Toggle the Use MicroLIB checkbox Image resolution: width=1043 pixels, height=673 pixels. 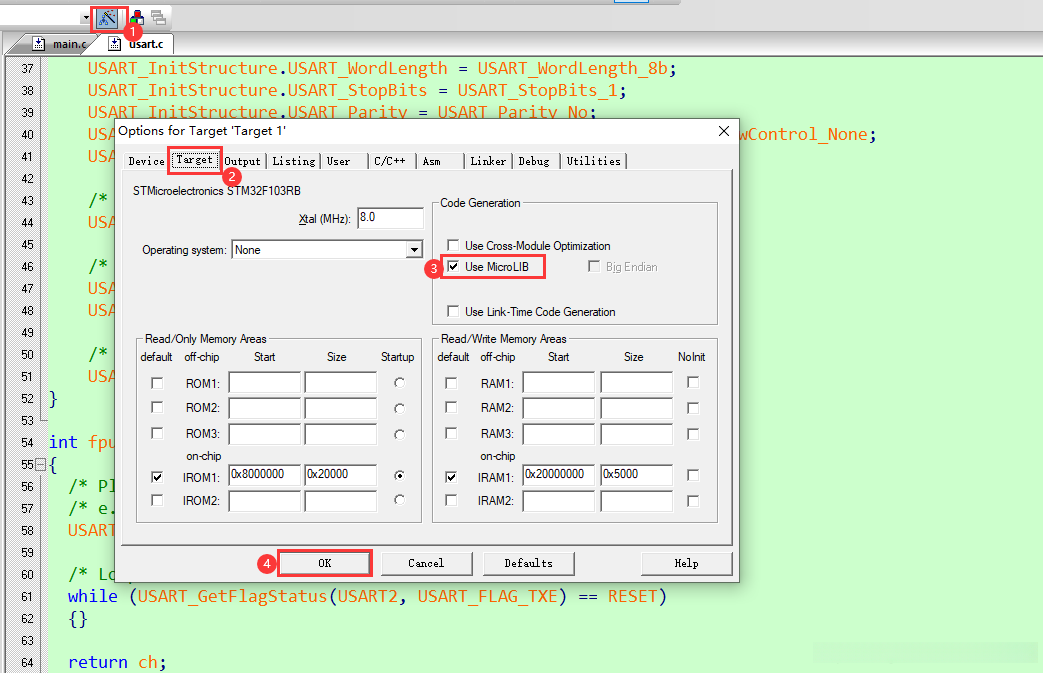point(453,267)
